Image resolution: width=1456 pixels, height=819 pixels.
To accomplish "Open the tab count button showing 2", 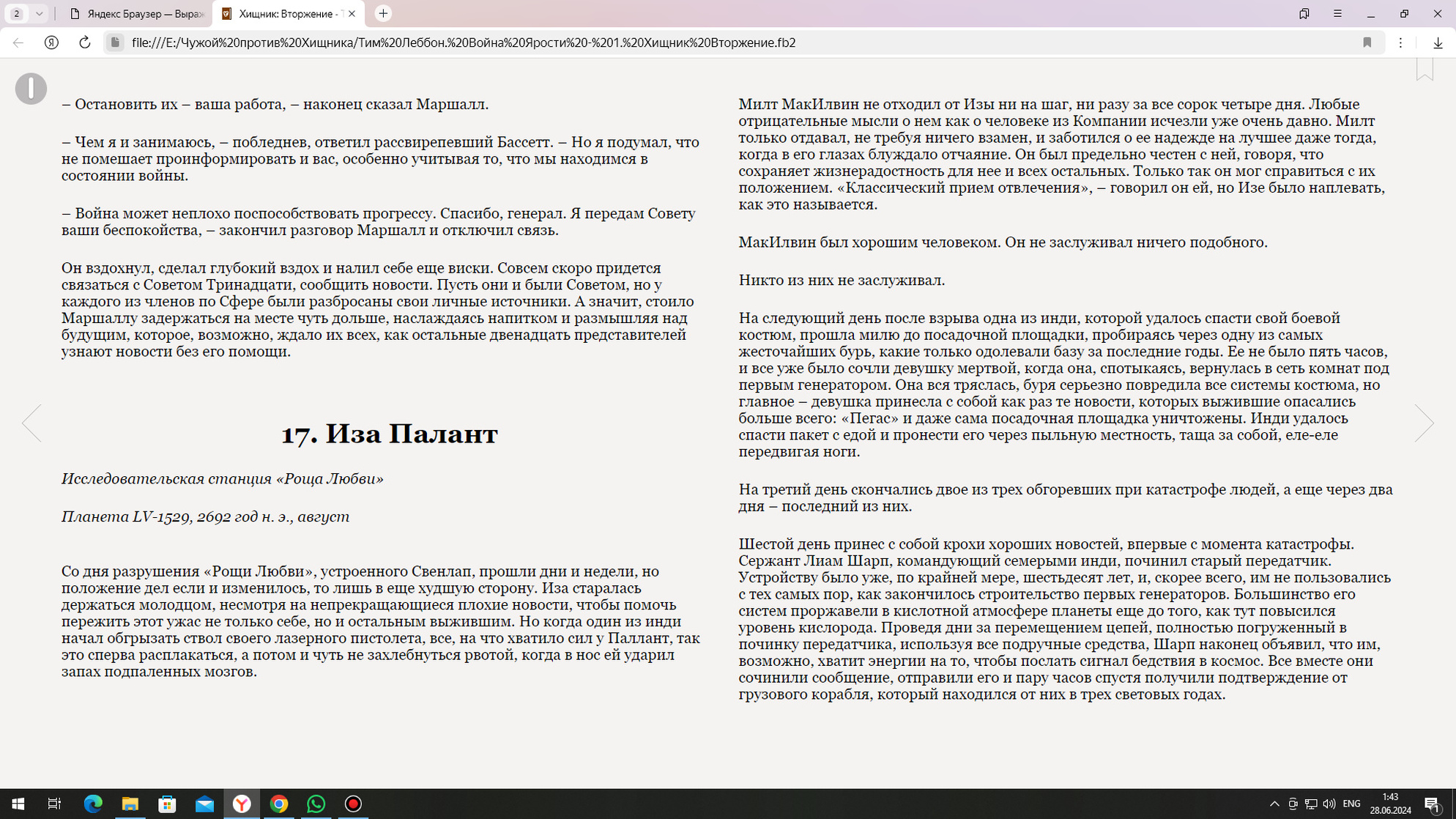I will click(x=16, y=13).
